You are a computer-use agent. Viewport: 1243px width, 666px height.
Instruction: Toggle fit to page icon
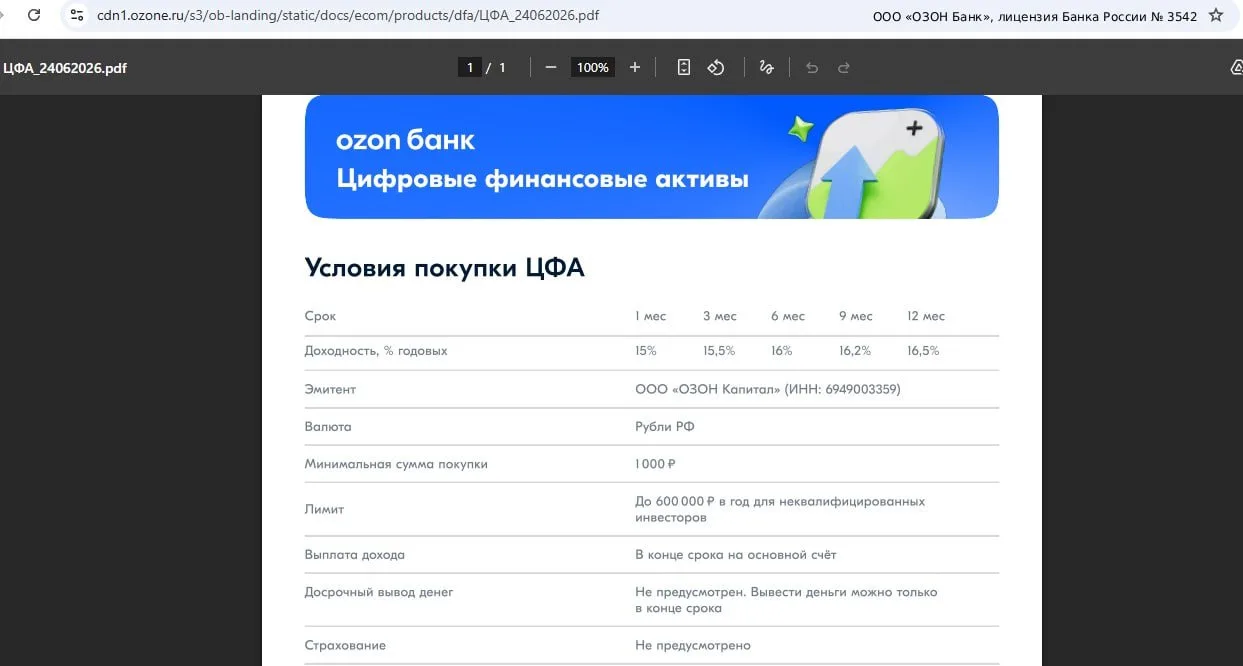[684, 67]
